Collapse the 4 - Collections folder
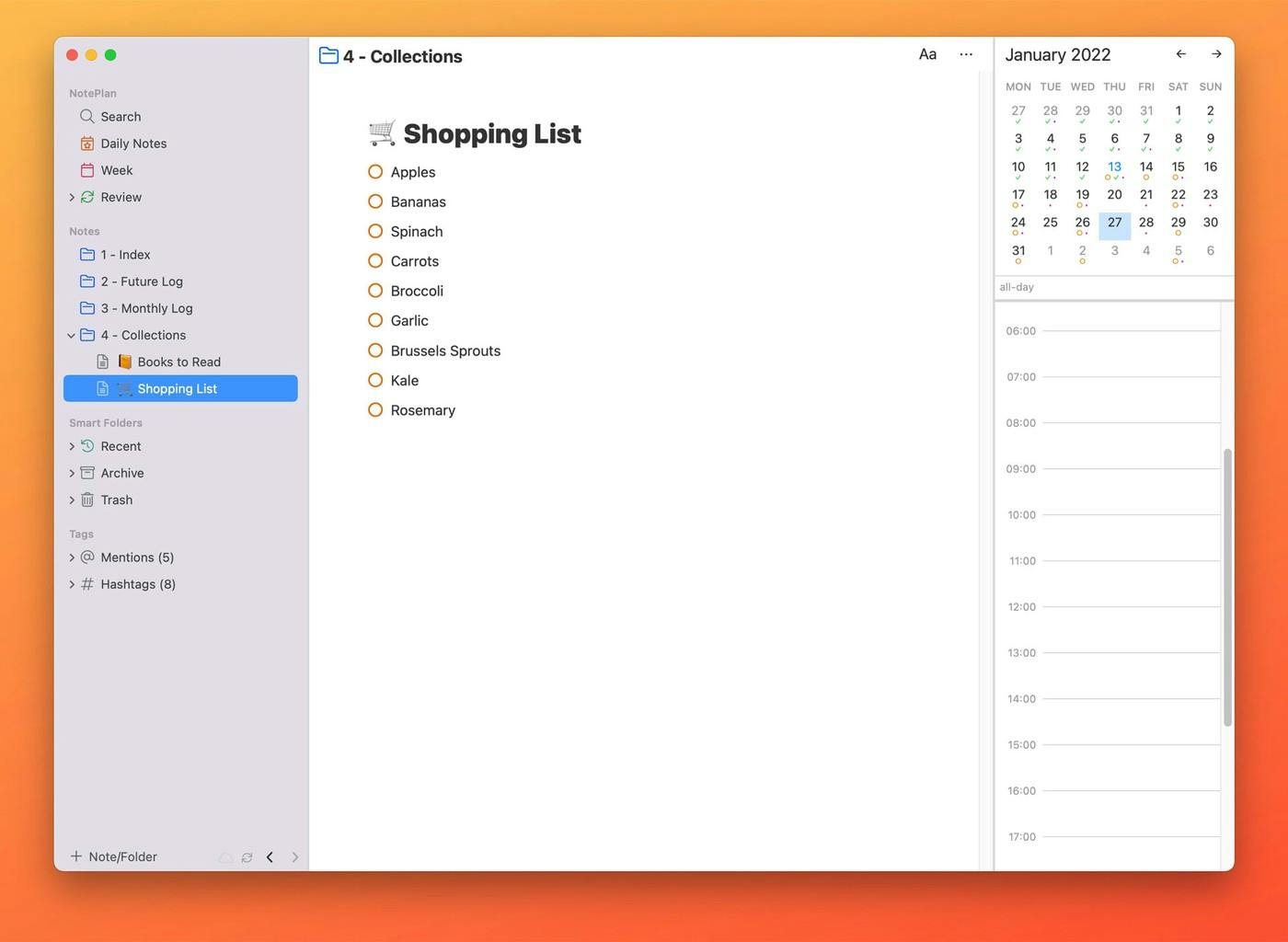 (72, 336)
